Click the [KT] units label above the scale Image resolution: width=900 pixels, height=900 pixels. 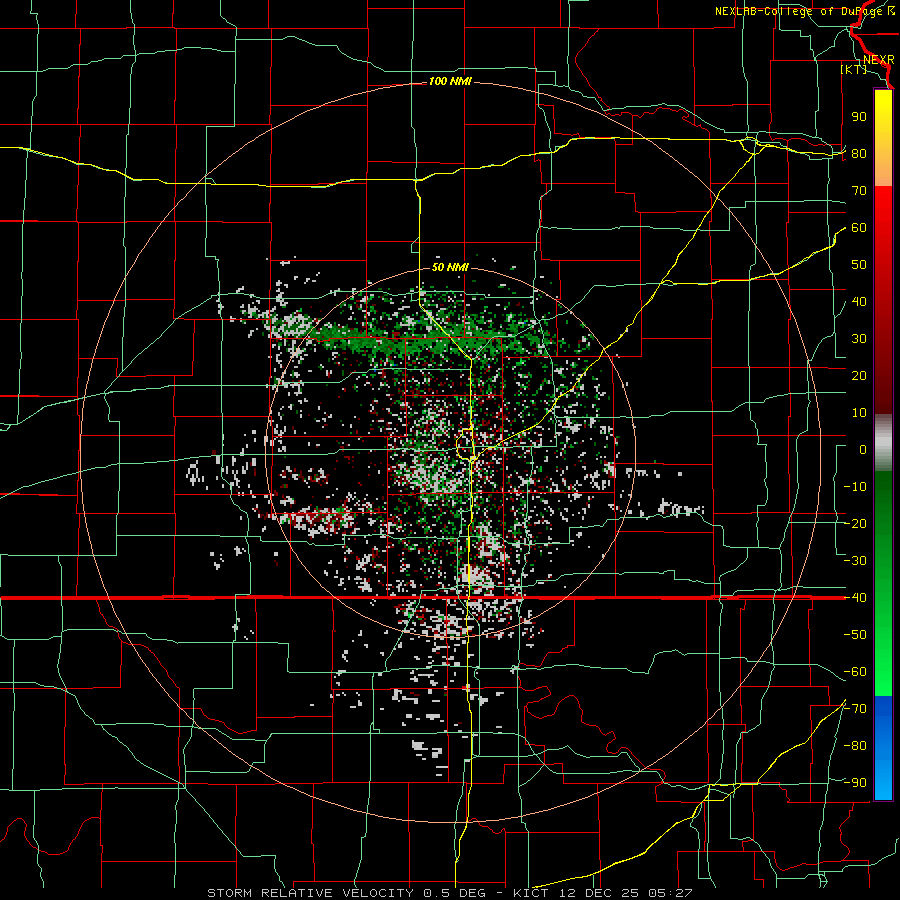tap(854, 69)
